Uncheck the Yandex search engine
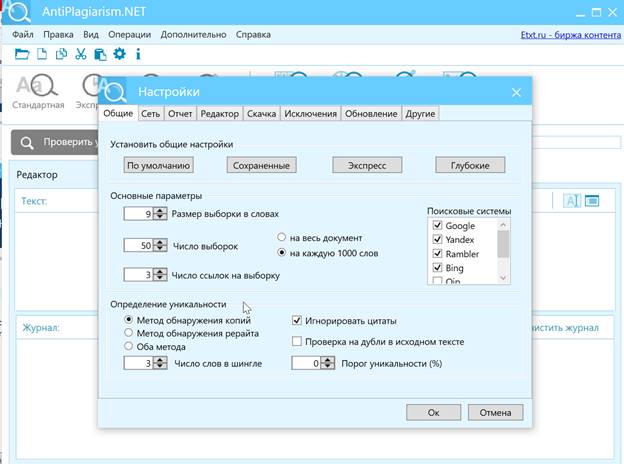 point(437,239)
